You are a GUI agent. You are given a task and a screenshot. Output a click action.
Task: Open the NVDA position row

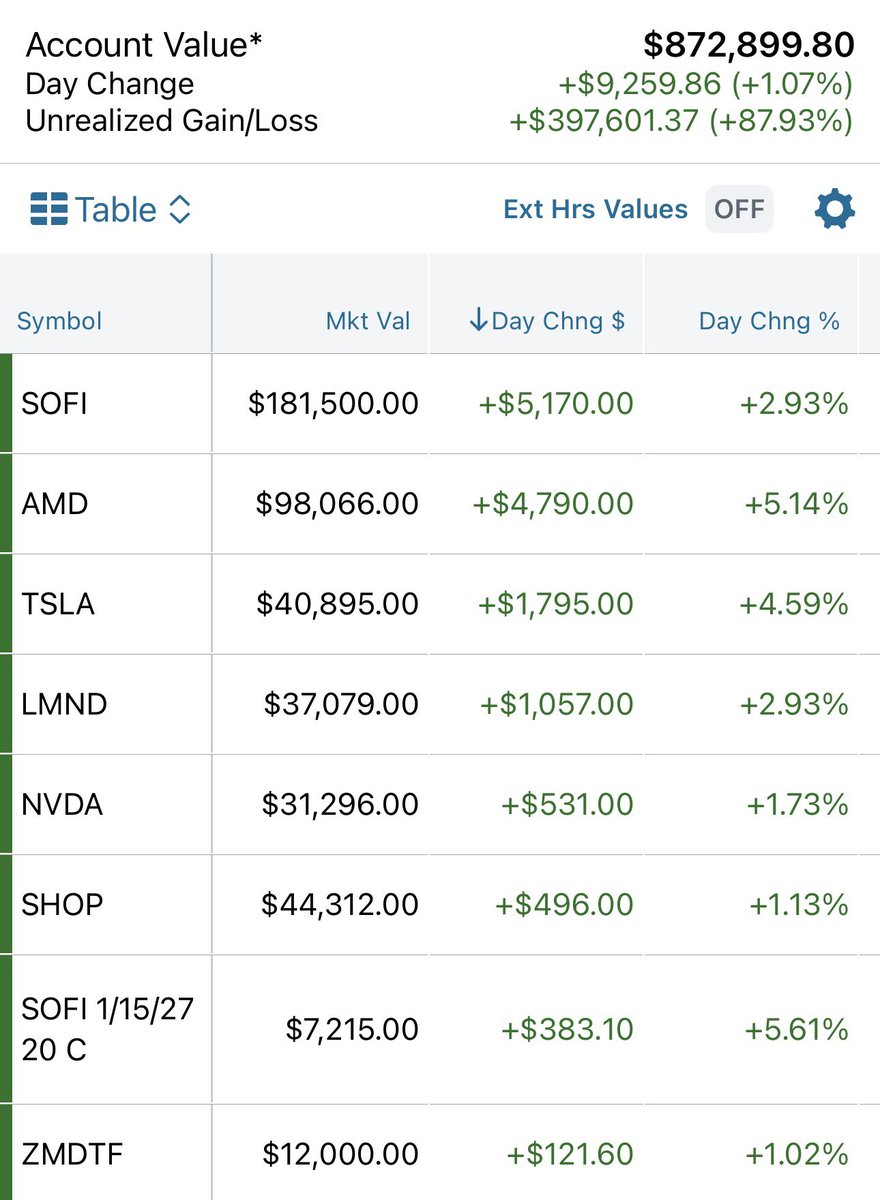(440, 804)
